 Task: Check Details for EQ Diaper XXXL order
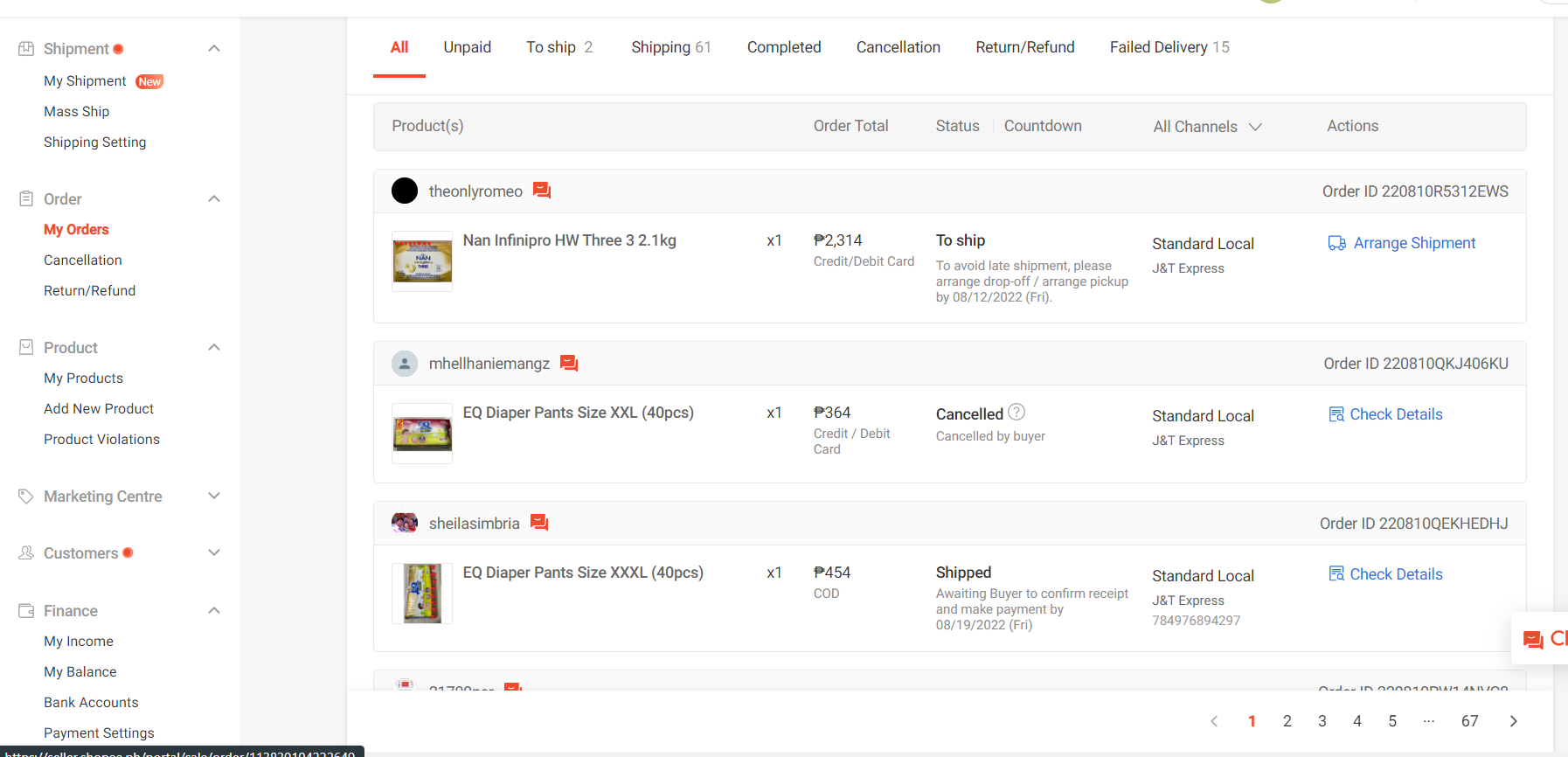pyautogui.click(x=1385, y=574)
